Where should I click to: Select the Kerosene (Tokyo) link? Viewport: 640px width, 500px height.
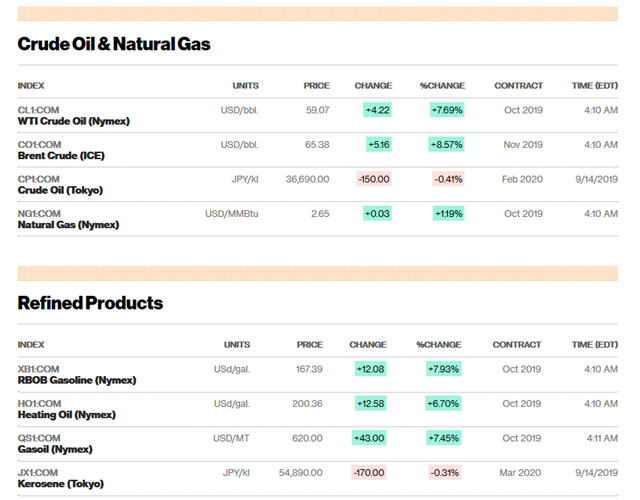(62, 484)
